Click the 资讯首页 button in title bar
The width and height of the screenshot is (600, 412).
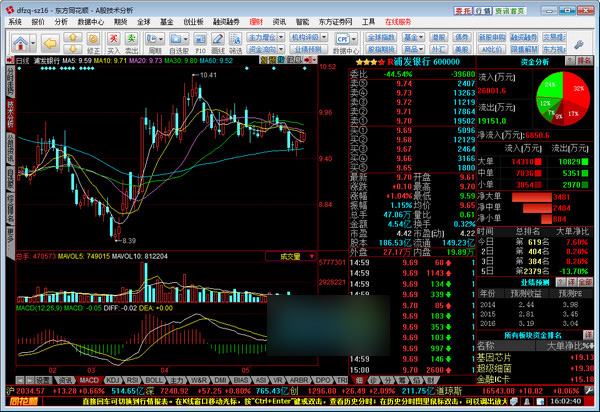510,11
